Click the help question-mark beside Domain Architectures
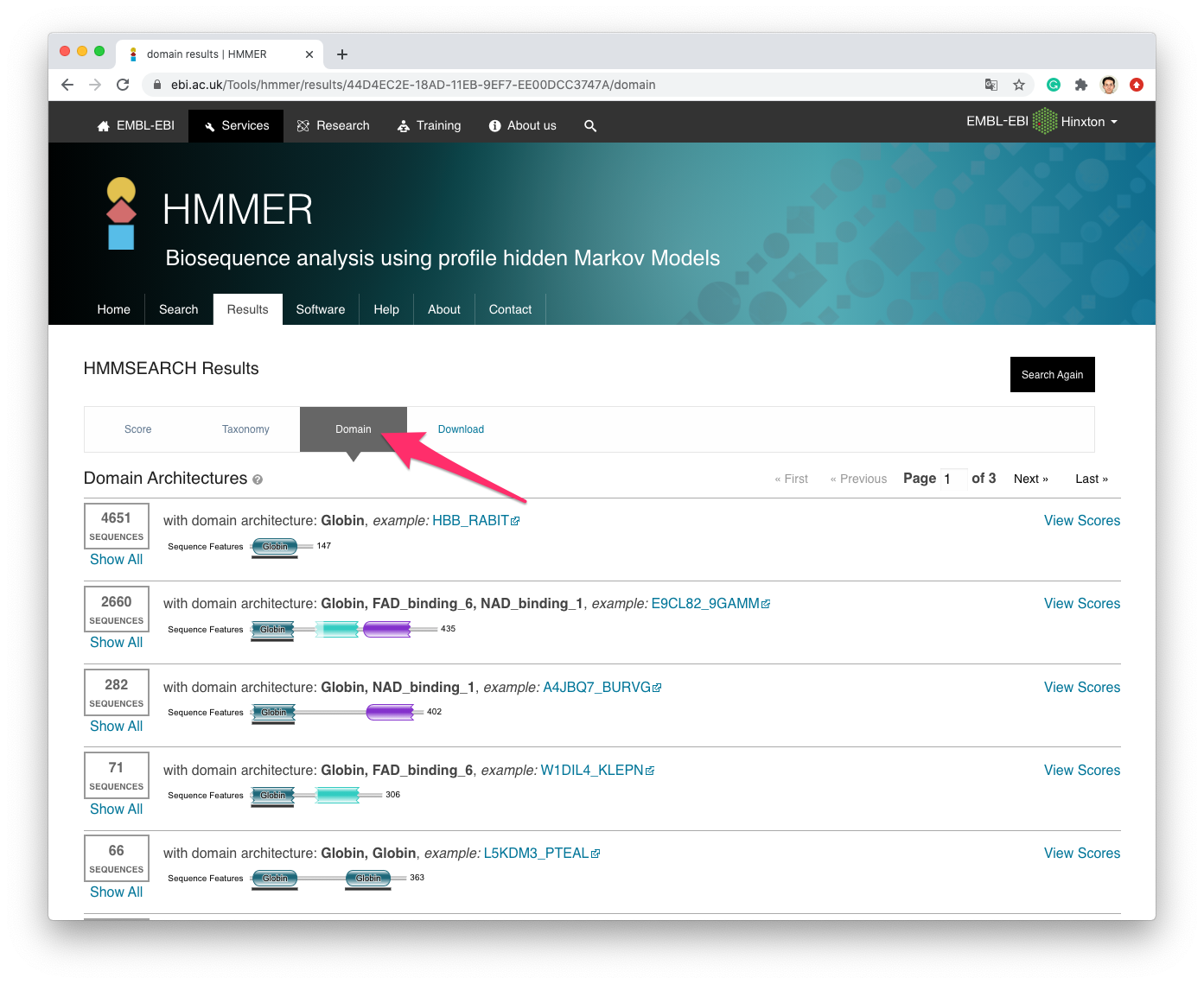This screenshot has height=984, width=1204. click(257, 479)
